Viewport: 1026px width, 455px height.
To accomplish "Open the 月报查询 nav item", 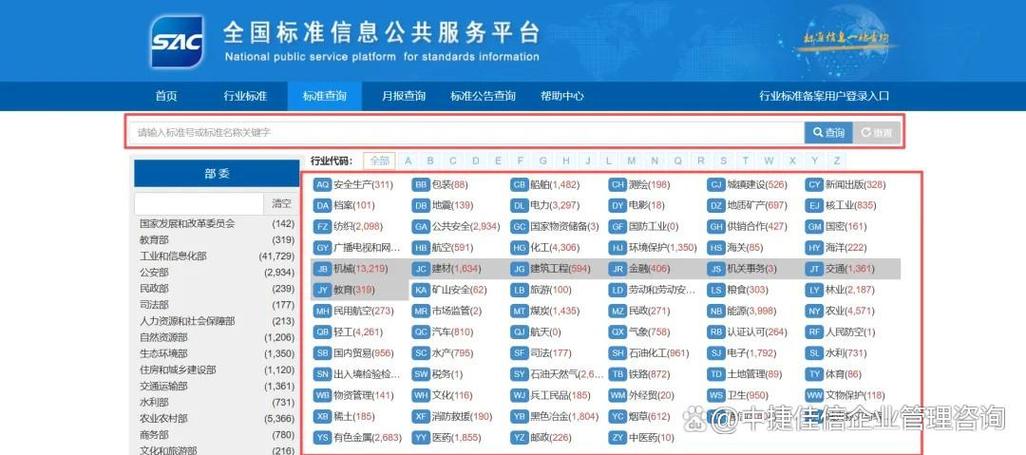I will click(404, 96).
